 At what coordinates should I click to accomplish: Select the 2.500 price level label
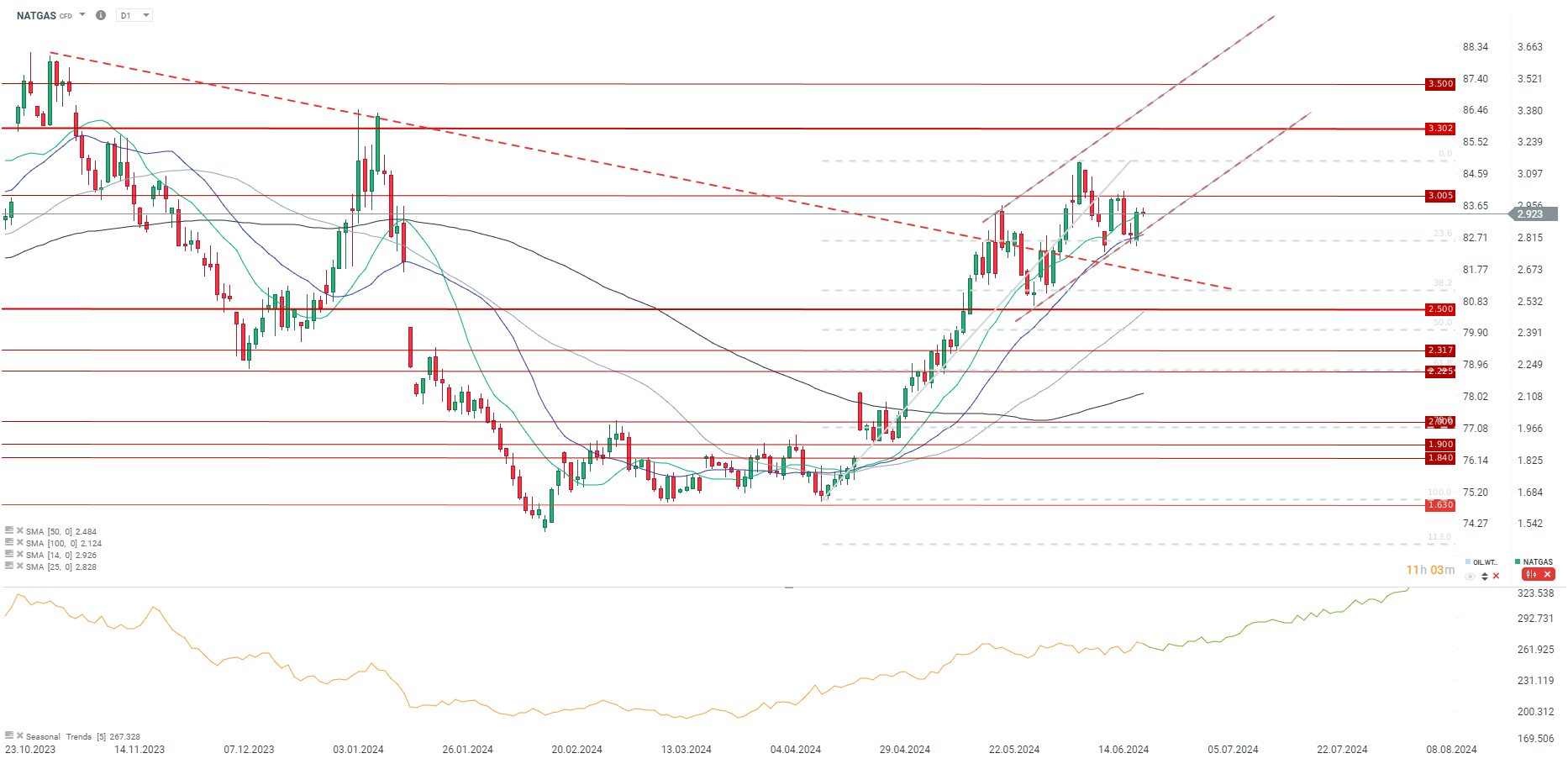1440,309
